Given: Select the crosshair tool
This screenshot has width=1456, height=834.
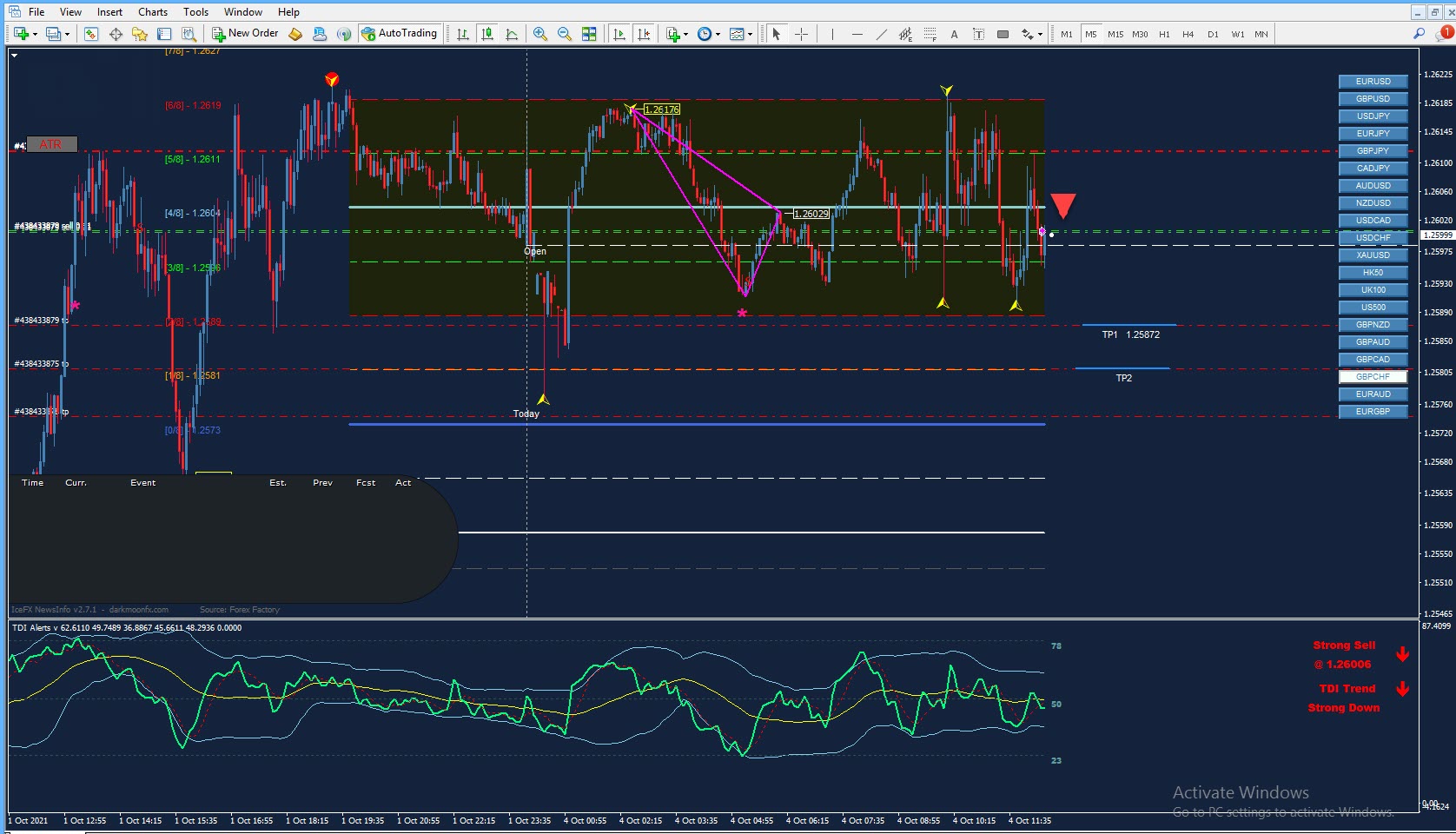Looking at the screenshot, I should (x=801, y=34).
